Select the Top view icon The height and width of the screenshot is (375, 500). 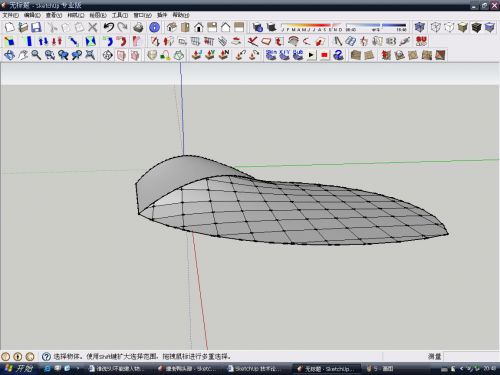click(x=185, y=27)
